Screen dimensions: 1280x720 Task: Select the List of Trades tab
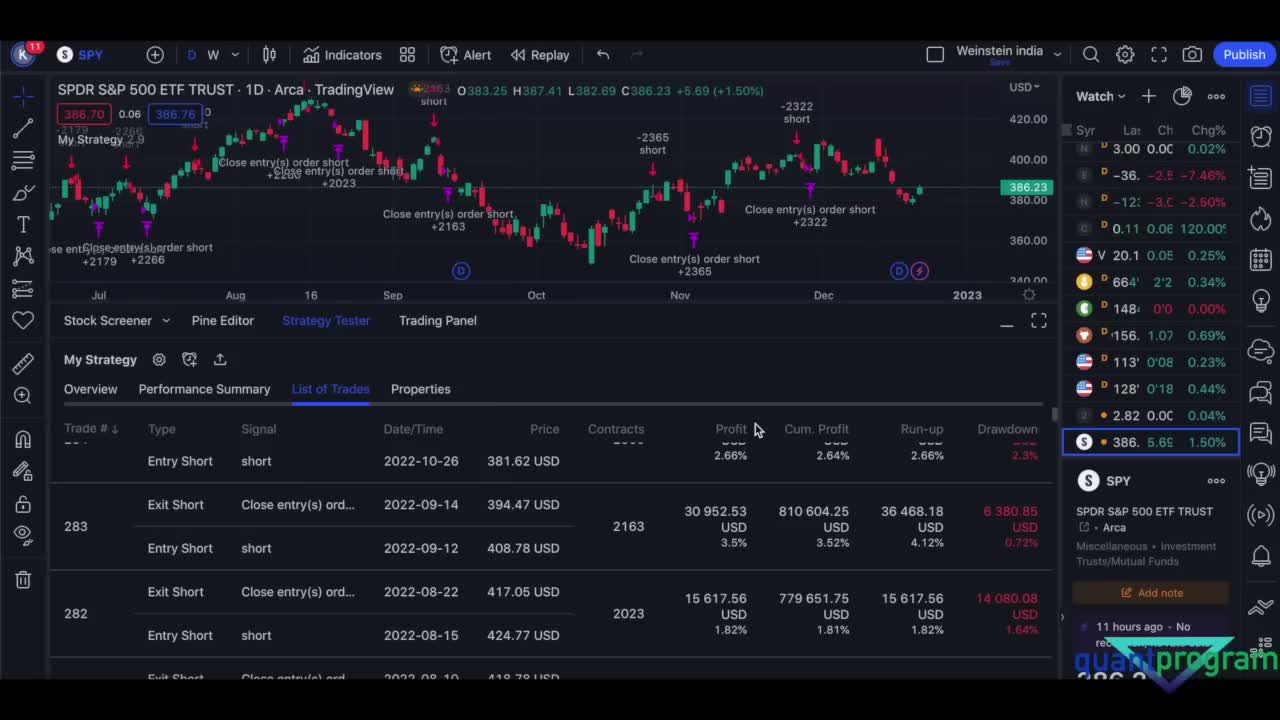330,389
